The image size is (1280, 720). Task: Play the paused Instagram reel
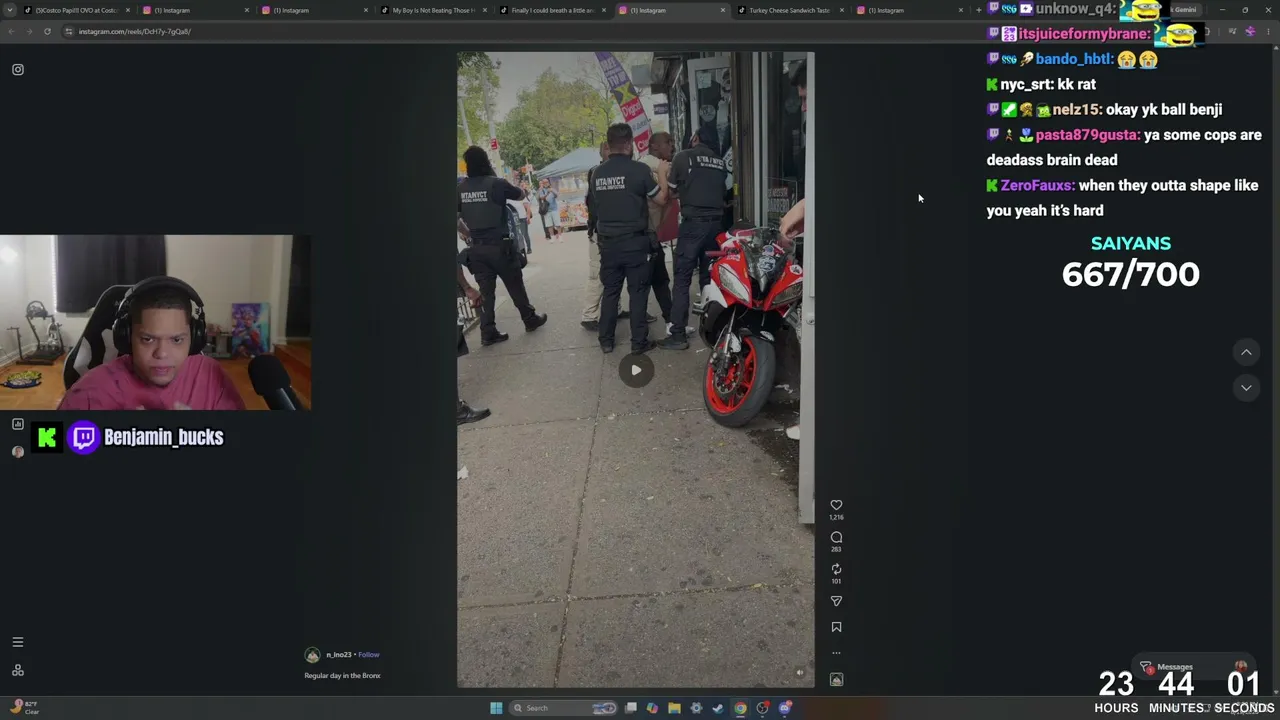pyautogui.click(x=636, y=370)
